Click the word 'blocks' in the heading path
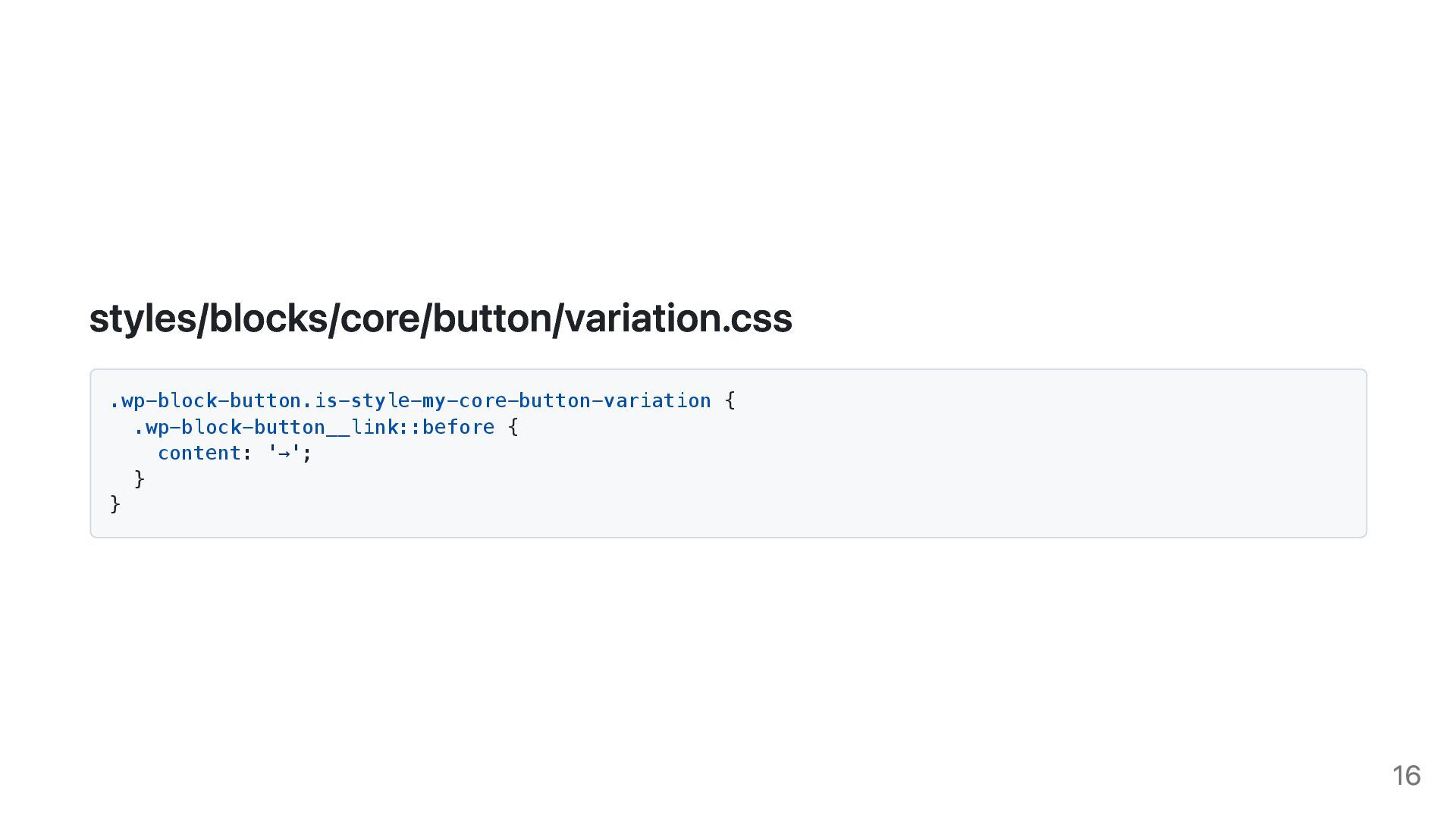 point(268,318)
